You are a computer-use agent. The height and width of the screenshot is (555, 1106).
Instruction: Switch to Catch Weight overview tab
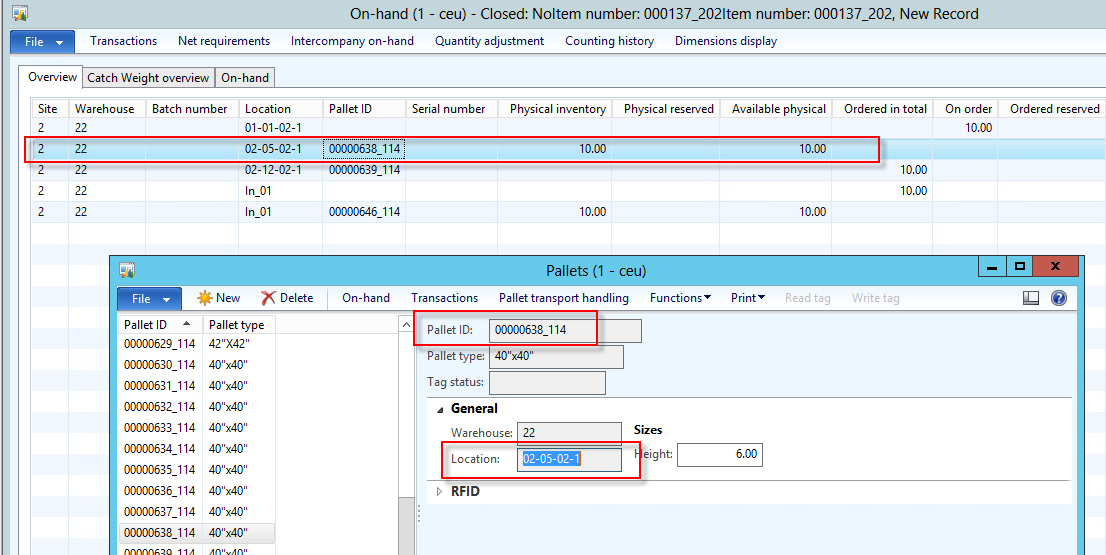(148, 78)
